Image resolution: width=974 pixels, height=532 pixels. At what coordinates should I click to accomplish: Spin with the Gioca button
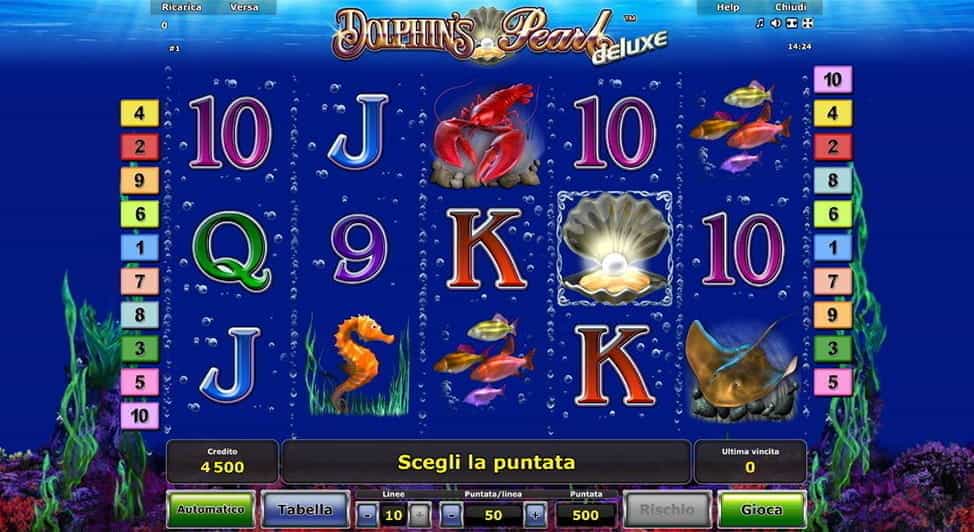point(762,510)
